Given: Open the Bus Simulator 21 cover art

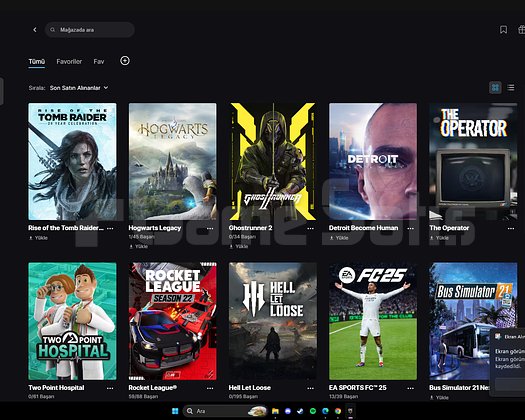Looking at the screenshot, I should coord(473,321).
